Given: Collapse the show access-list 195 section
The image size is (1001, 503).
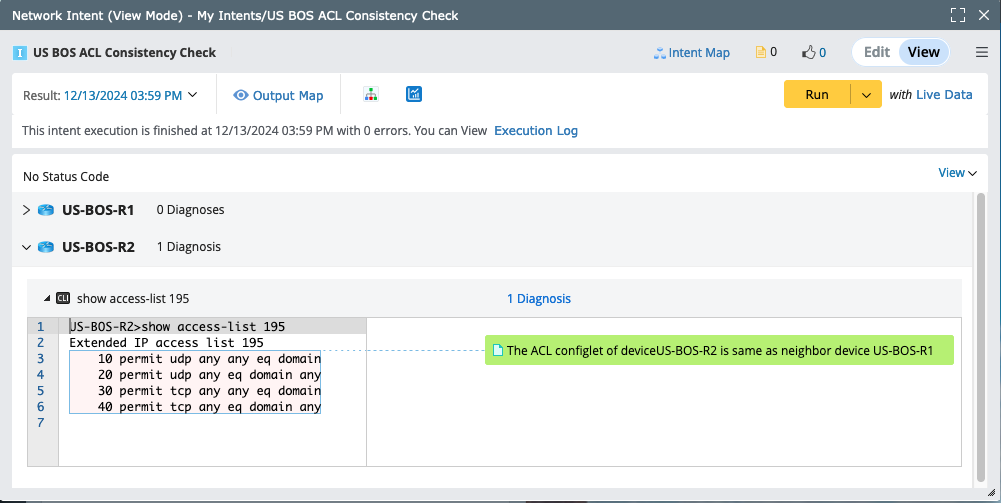Looking at the screenshot, I should 45,298.
